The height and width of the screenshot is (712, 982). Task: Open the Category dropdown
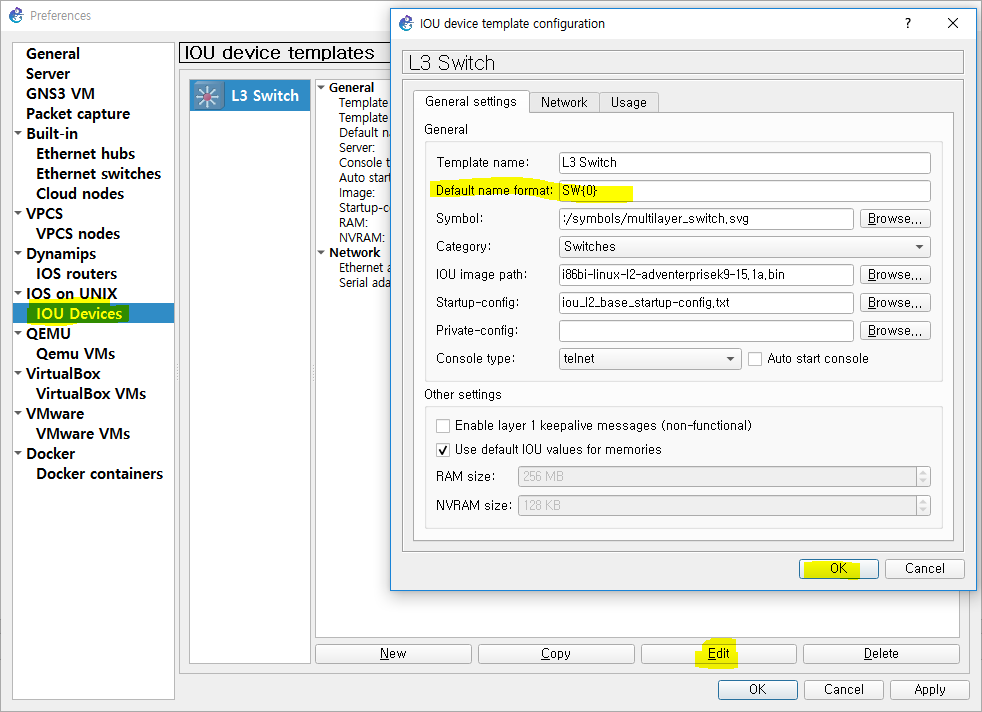click(744, 247)
